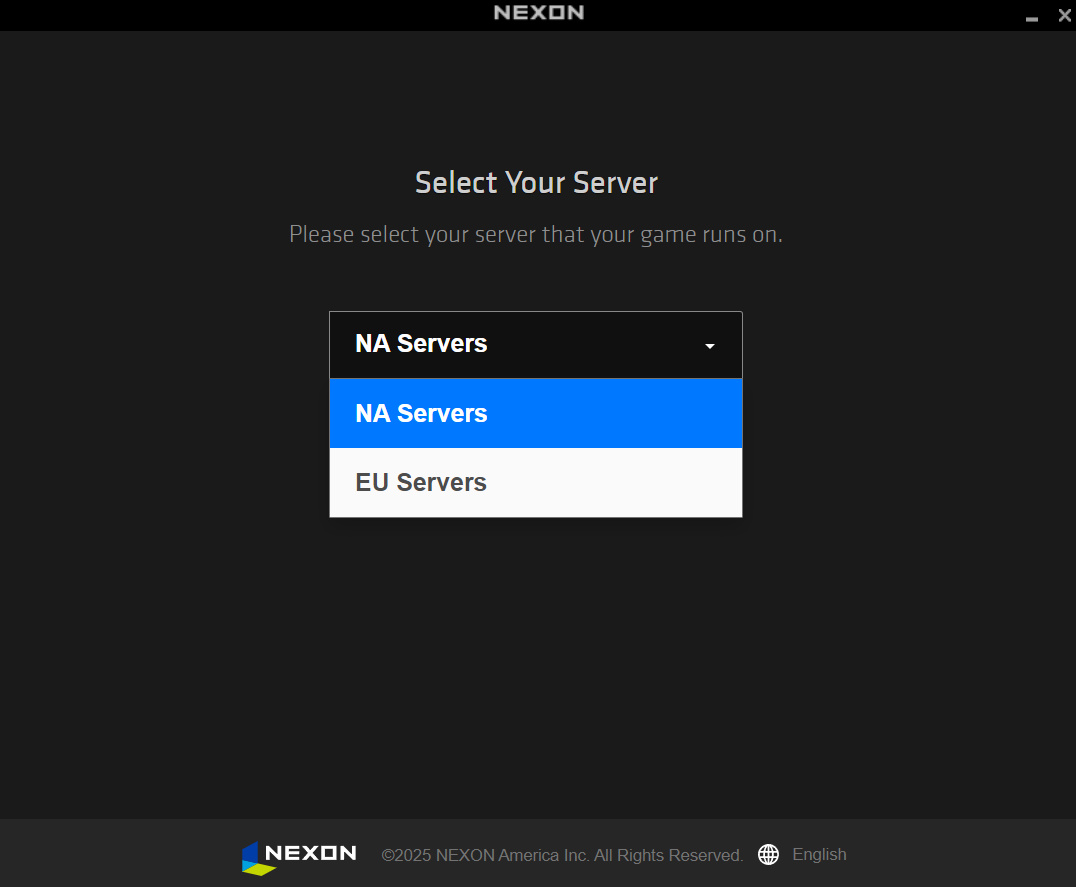Choose the highlighted NA Servers option
The height and width of the screenshot is (887, 1076).
(535, 414)
